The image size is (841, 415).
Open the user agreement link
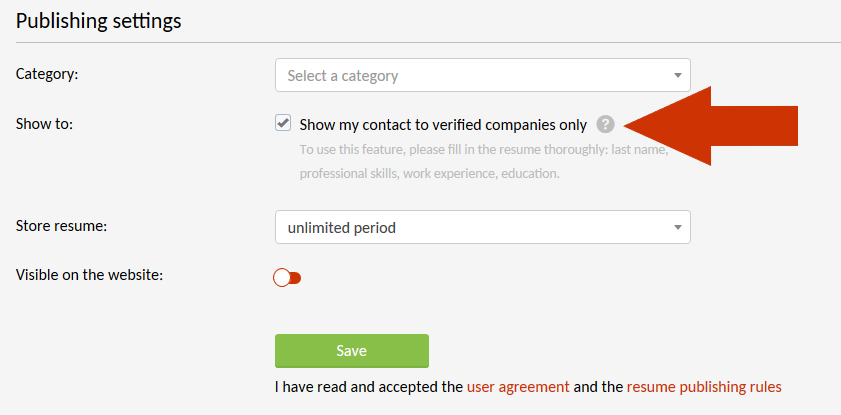point(518,386)
